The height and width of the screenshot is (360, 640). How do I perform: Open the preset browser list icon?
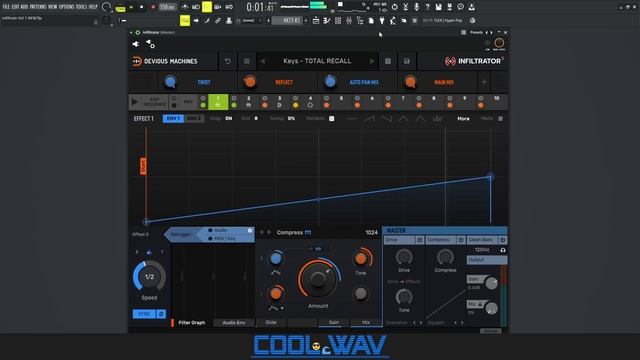[x=247, y=61]
